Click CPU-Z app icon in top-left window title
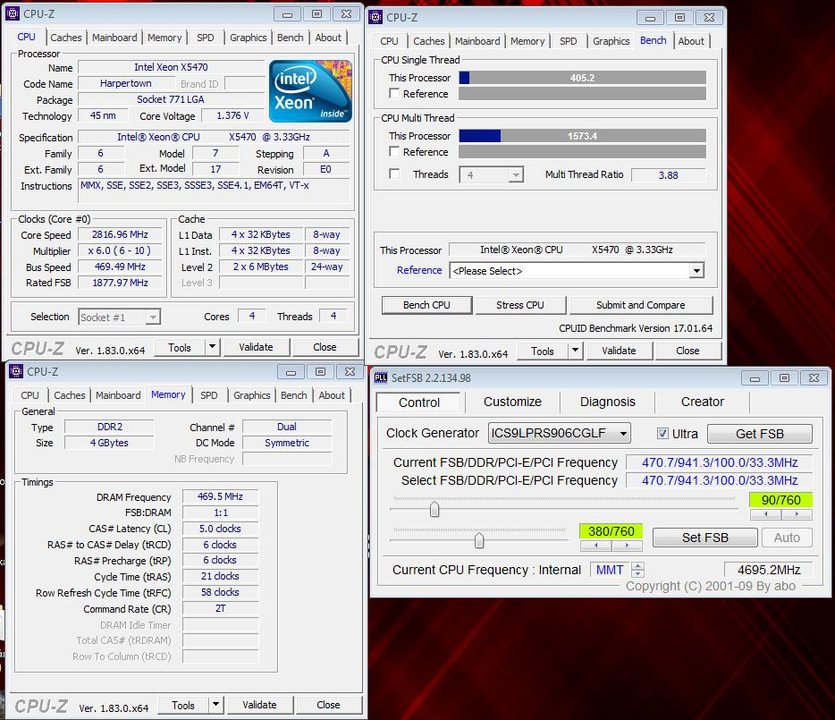835x720 pixels. (13, 14)
